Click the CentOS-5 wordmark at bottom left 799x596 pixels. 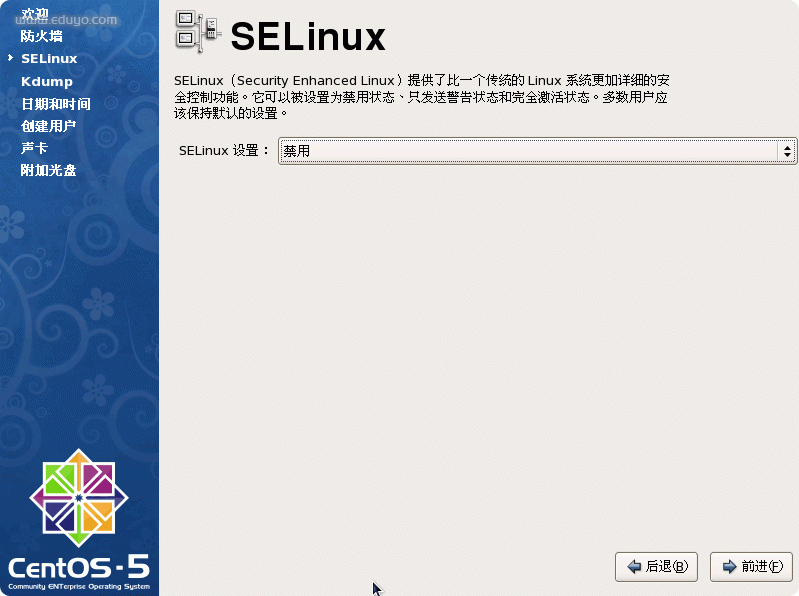tap(79, 572)
